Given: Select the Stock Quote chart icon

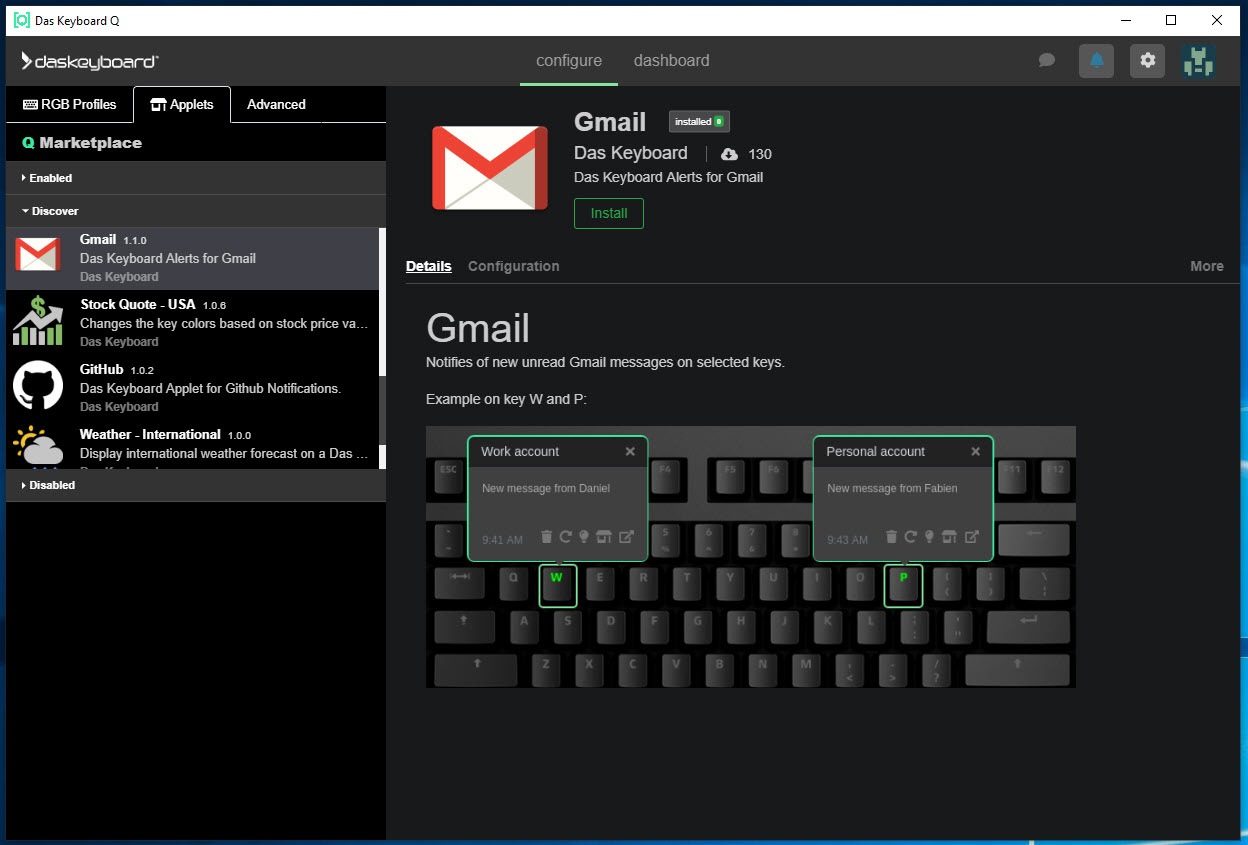Looking at the screenshot, I should (38, 320).
